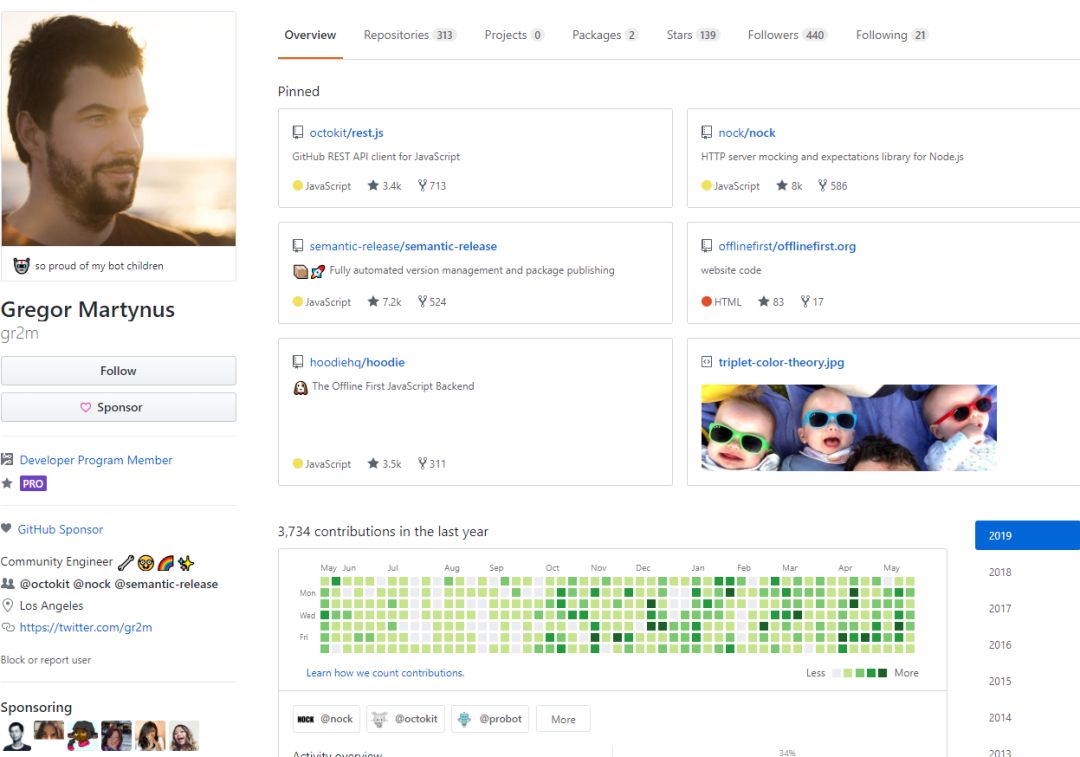
Task: Filter activity by @octokit organization
Action: tap(406, 719)
